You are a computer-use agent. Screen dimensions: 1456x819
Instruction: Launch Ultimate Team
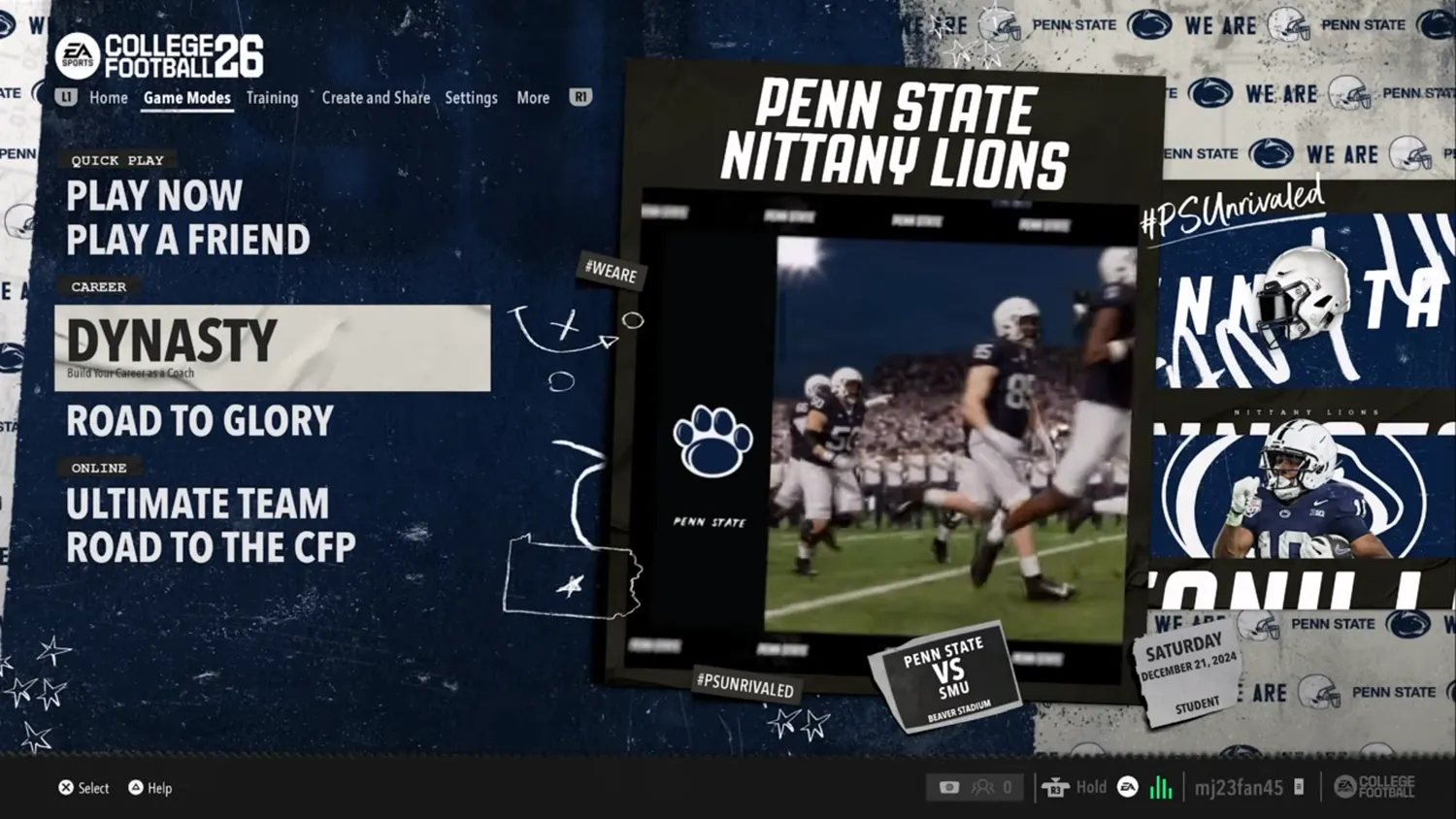[198, 504]
